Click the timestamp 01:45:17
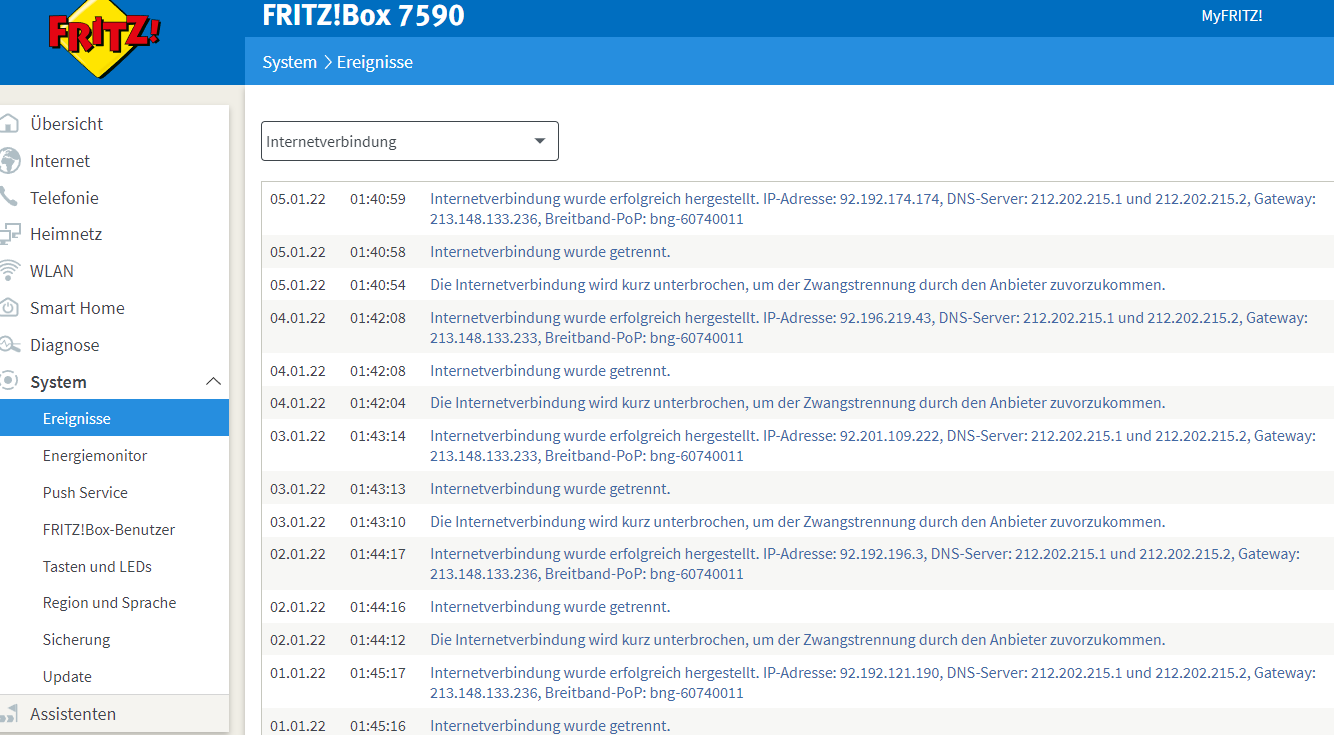Viewport: 1334px width, 735px height. point(378,673)
